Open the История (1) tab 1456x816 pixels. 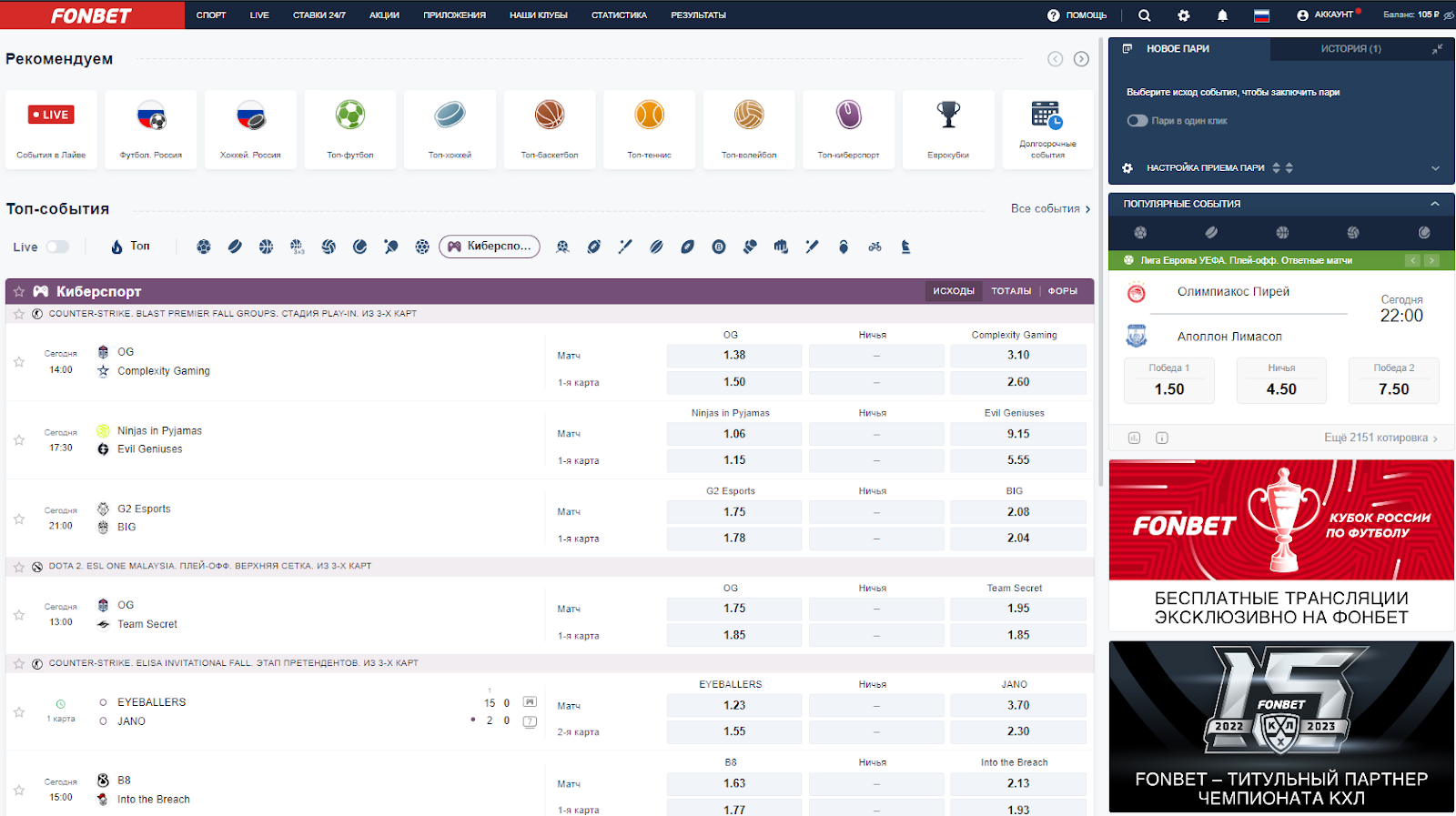pos(1350,49)
